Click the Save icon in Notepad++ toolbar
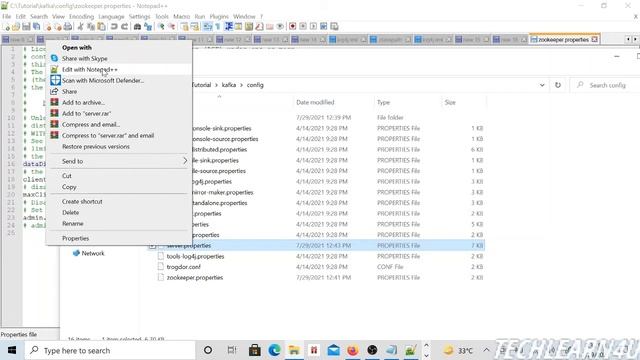This screenshot has height=360, width=640. tap(26, 27)
